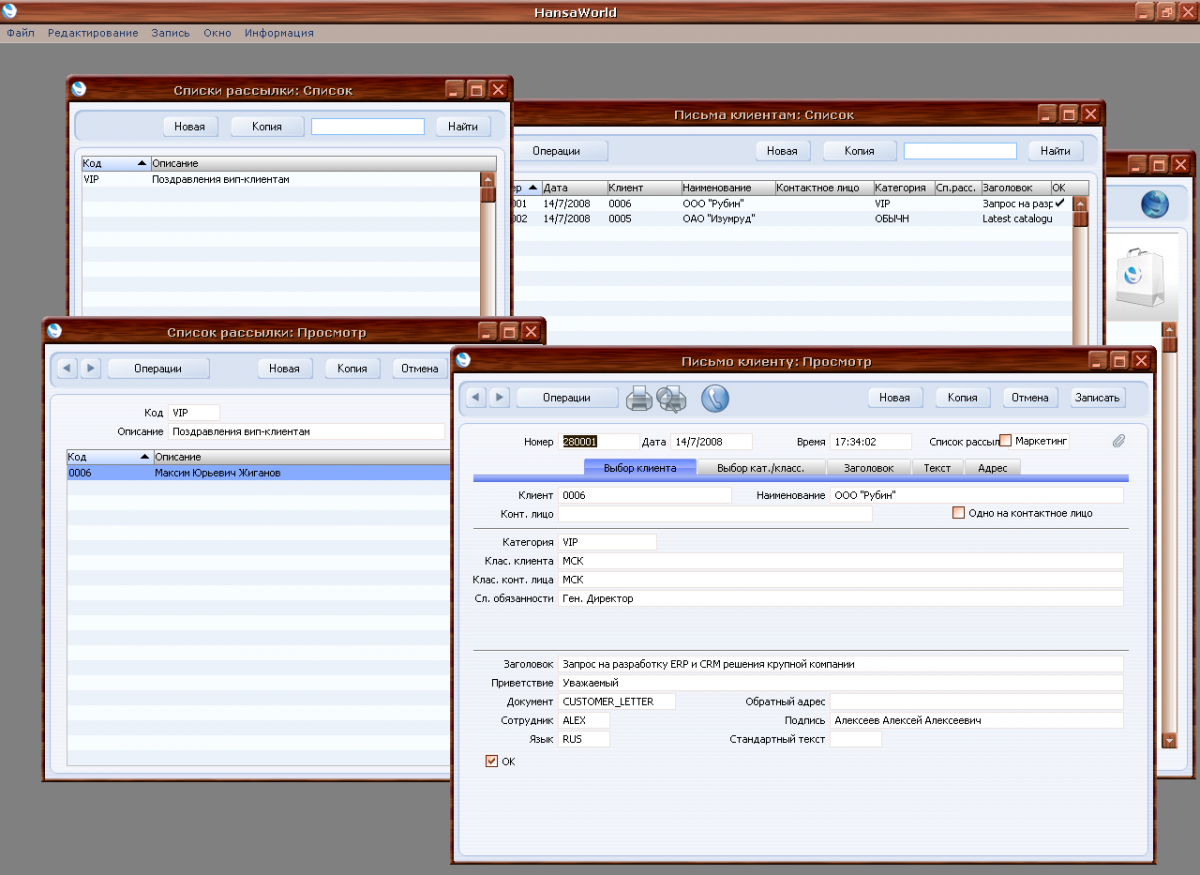1200x875 pixels.
Task: Click Найти in the Письма клиентам: Список window
Action: pyautogui.click(x=1056, y=151)
